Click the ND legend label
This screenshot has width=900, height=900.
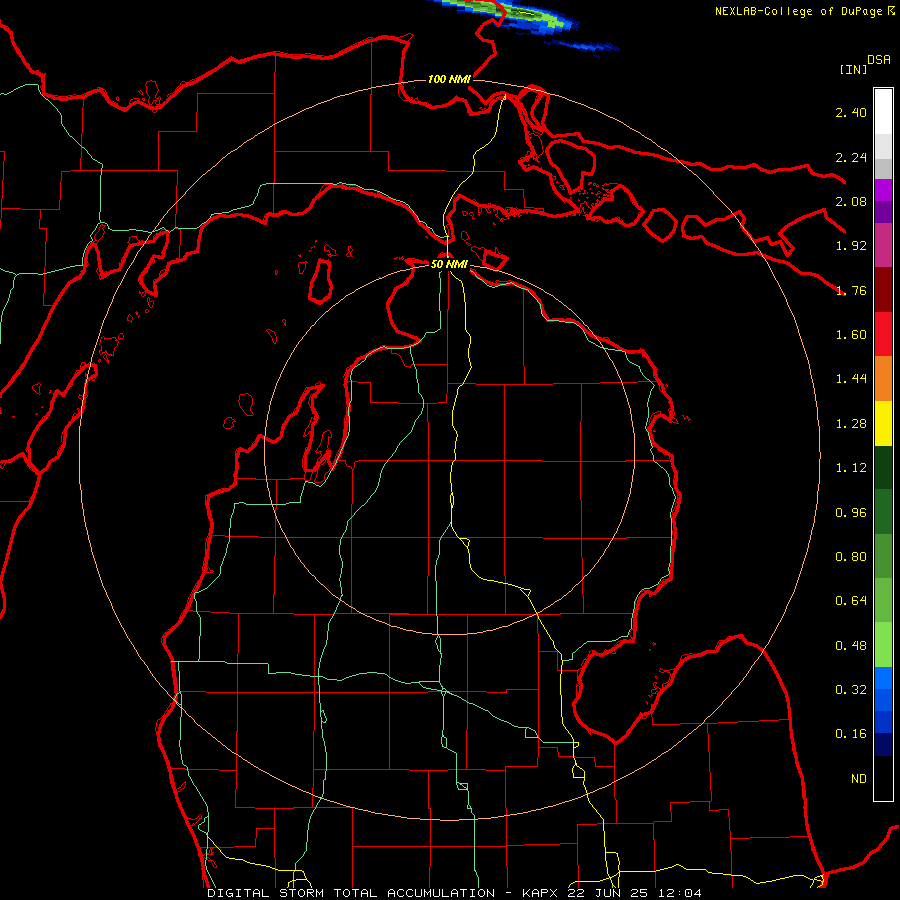click(859, 779)
